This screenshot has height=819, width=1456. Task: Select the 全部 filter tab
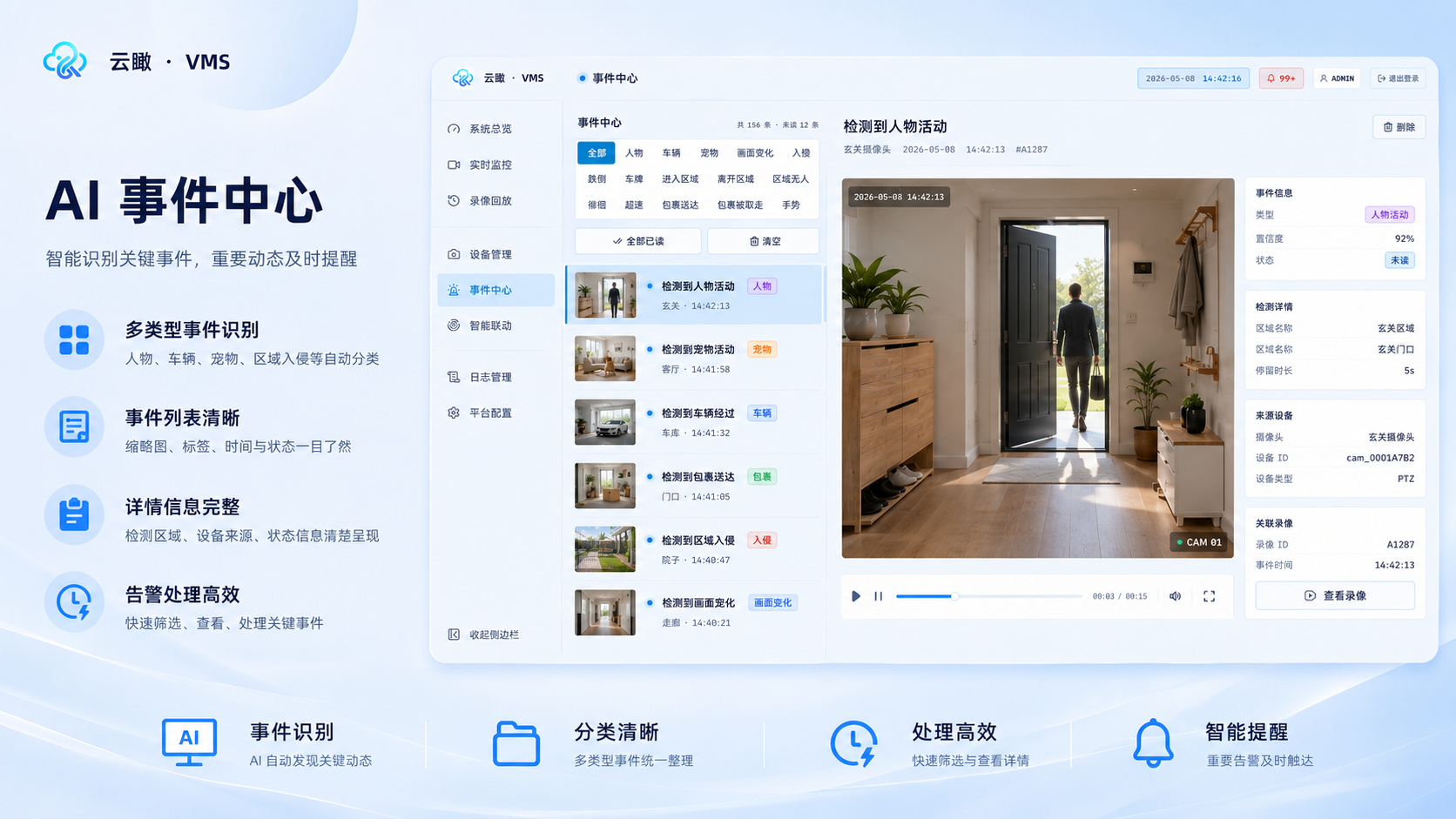coord(597,152)
